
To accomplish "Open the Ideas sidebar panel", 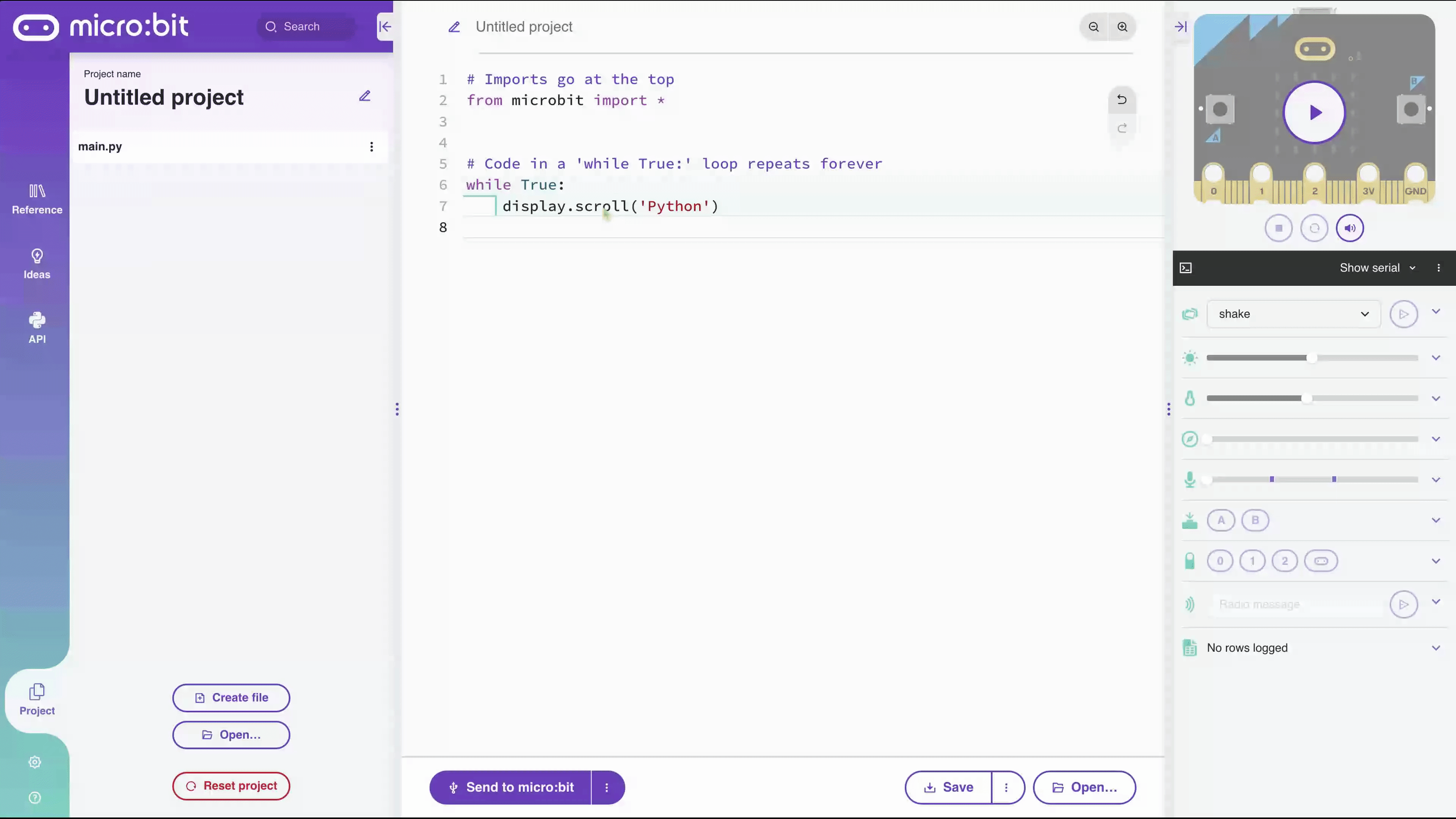I will pyautogui.click(x=37, y=264).
